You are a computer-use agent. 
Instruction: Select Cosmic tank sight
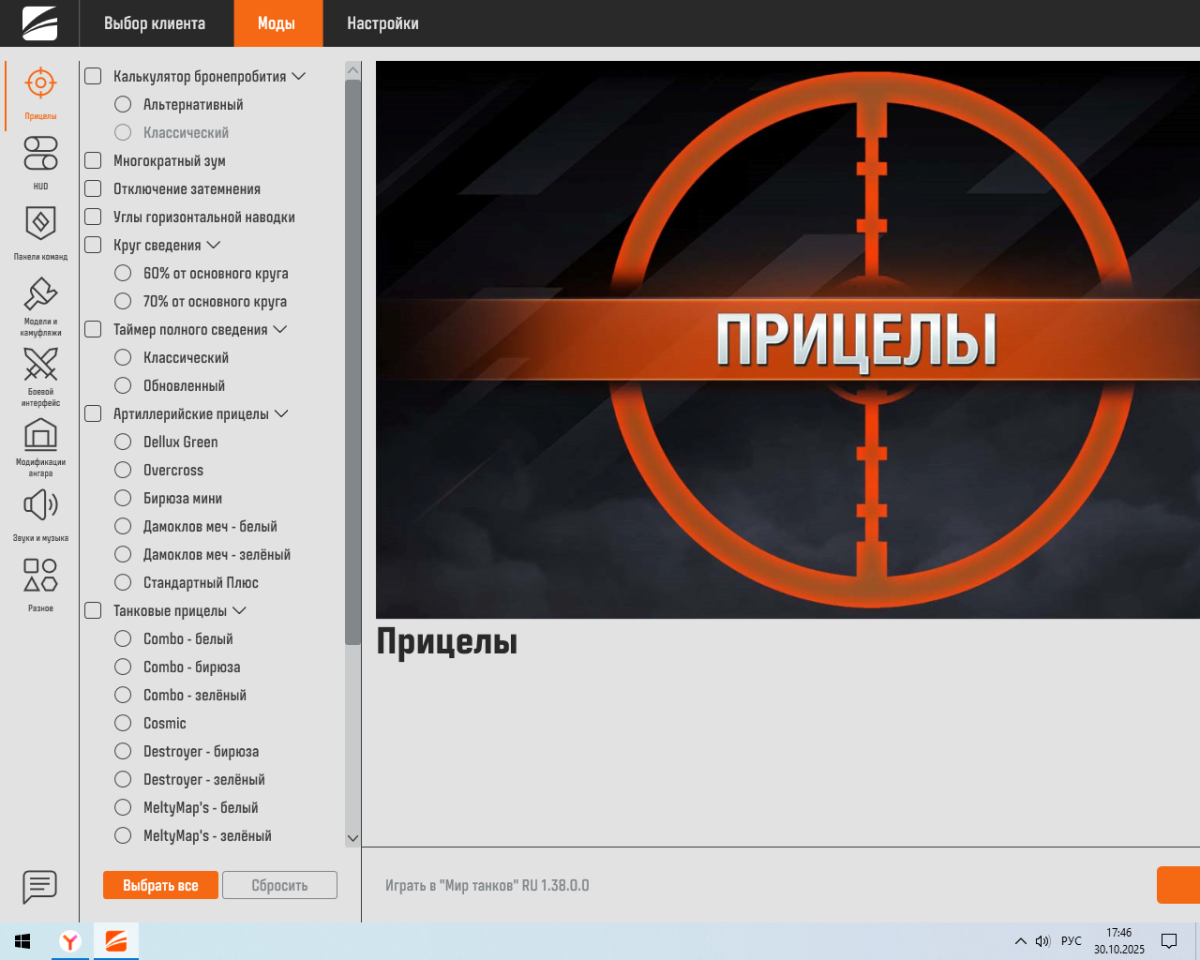[x=123, y=722]
